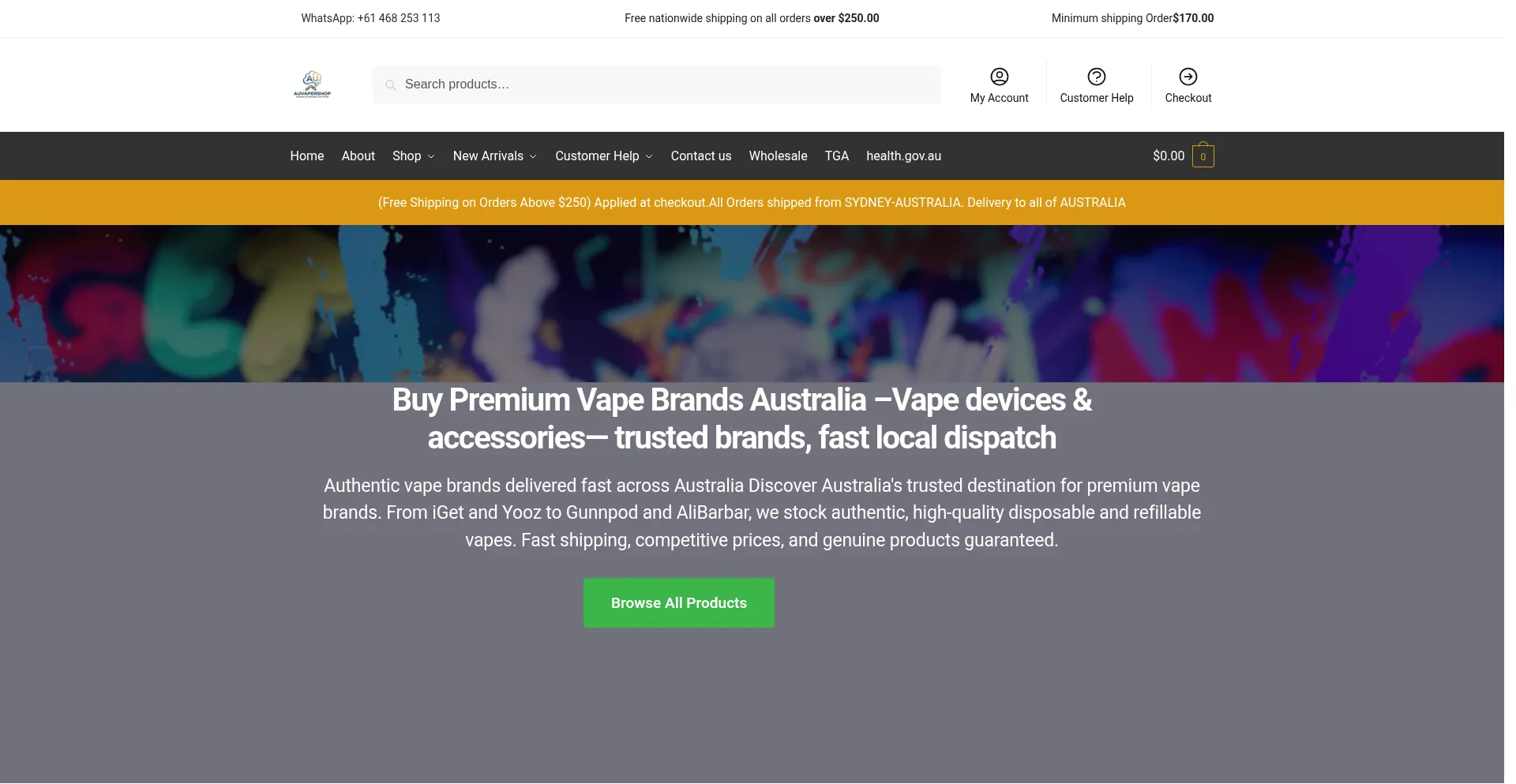Open the TGA menu link
1516x784 pixels.
click(837, 156)
